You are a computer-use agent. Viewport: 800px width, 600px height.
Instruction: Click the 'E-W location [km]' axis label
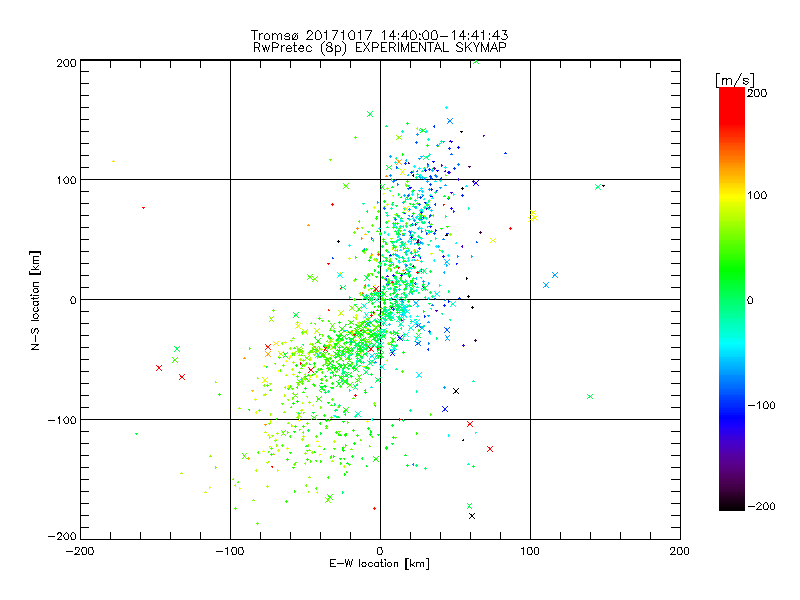point(379,563)
